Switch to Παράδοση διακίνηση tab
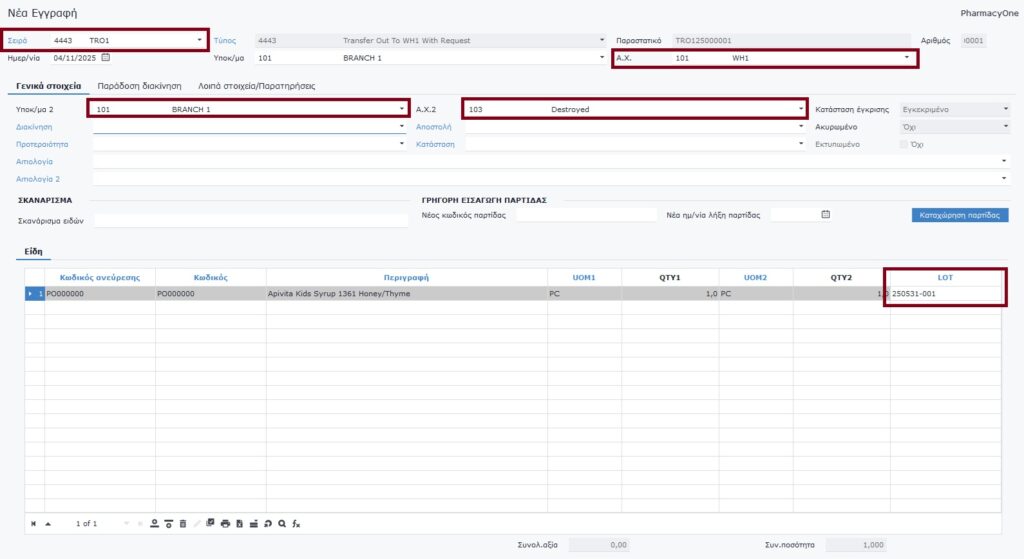The image size is (1024, 559). point(139,87)
